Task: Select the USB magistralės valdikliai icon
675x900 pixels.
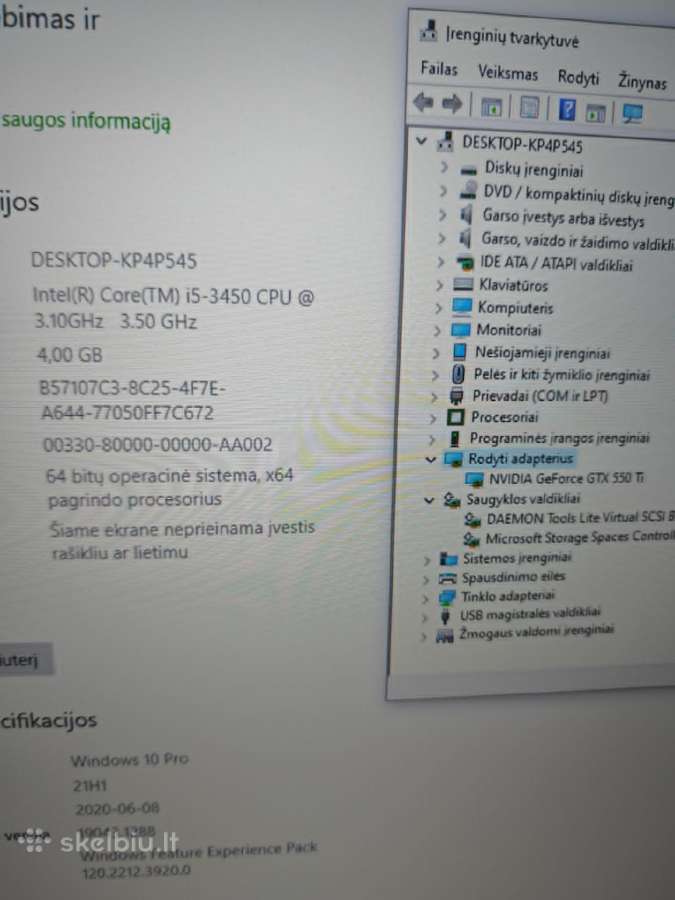Action: (445, 617)
